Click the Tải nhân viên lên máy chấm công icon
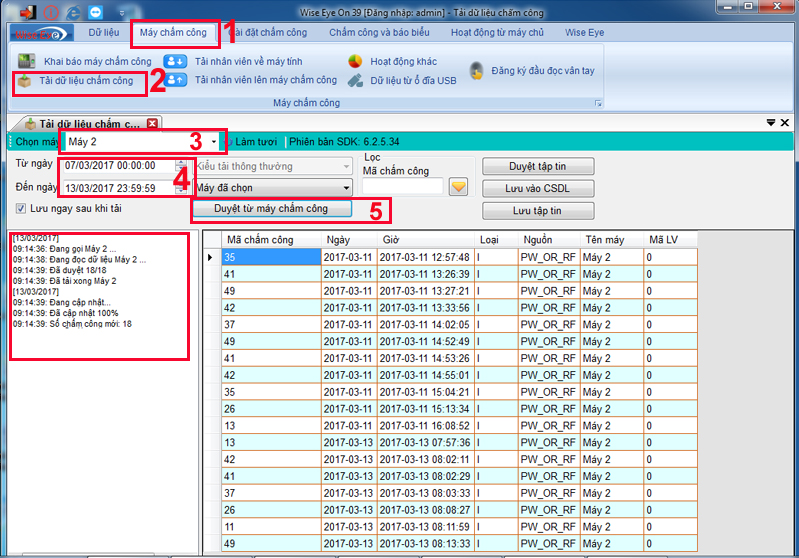The width and height of the screenshot is (799, 558). [x=175, y=80]
